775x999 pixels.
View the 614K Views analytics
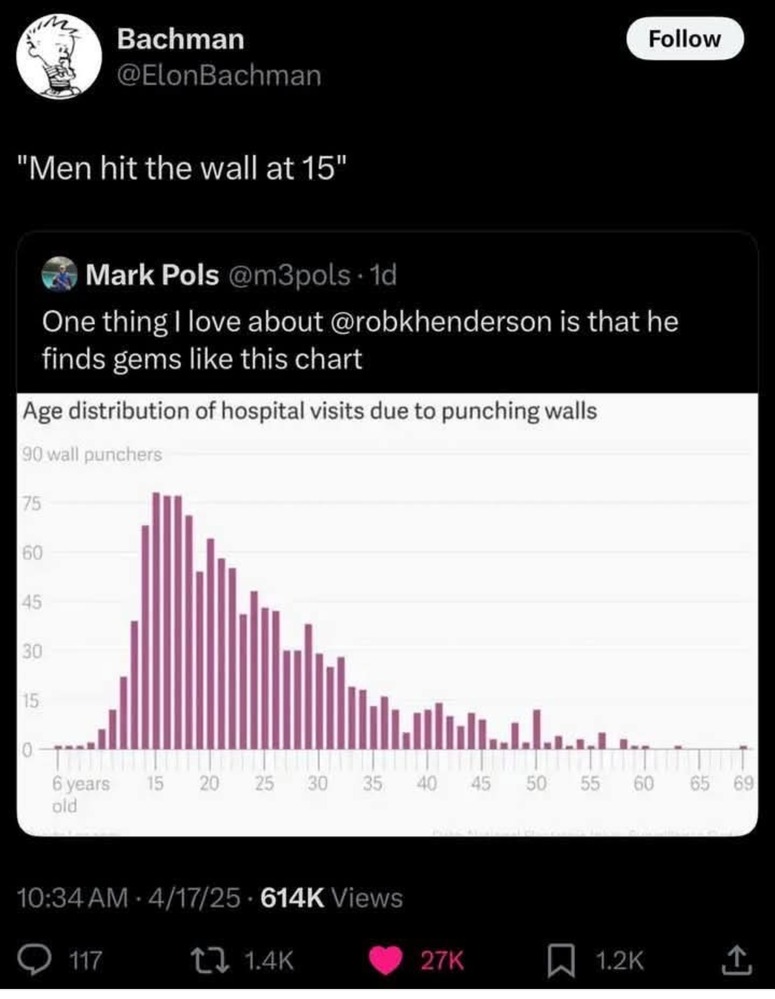tap(331, 898)
